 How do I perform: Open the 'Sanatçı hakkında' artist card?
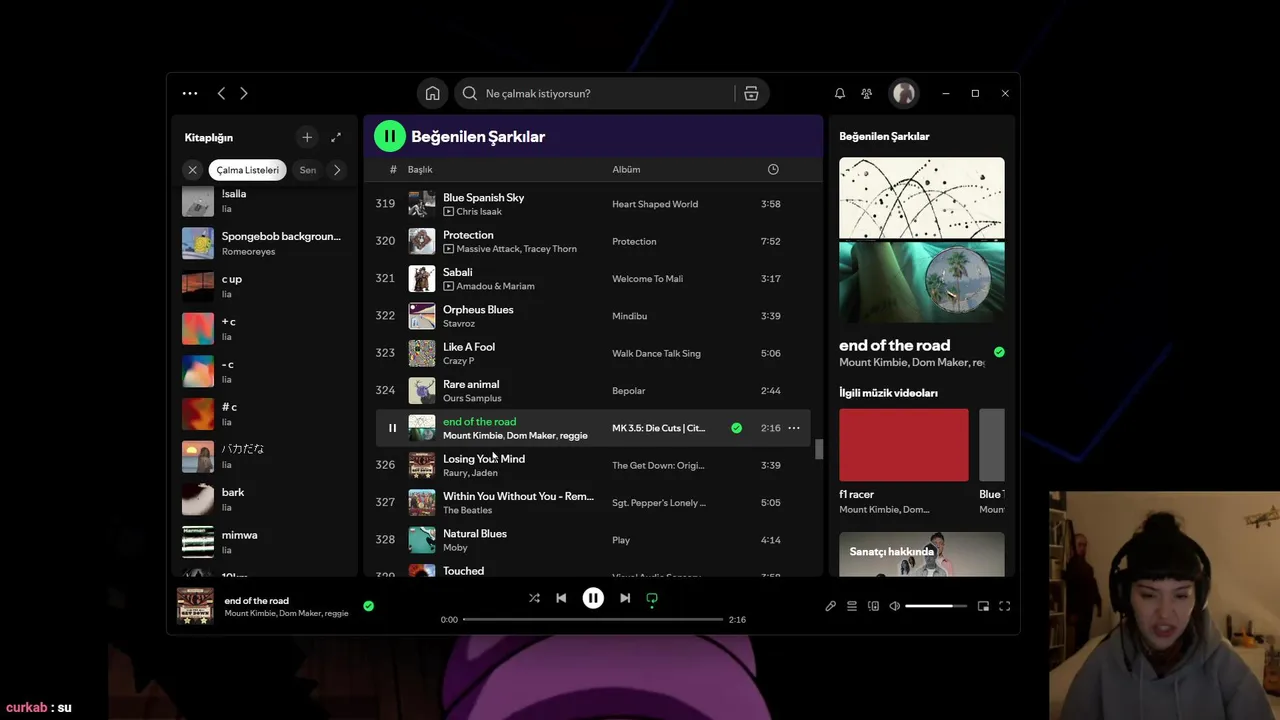pyautogui.click(x=922, y=554)
